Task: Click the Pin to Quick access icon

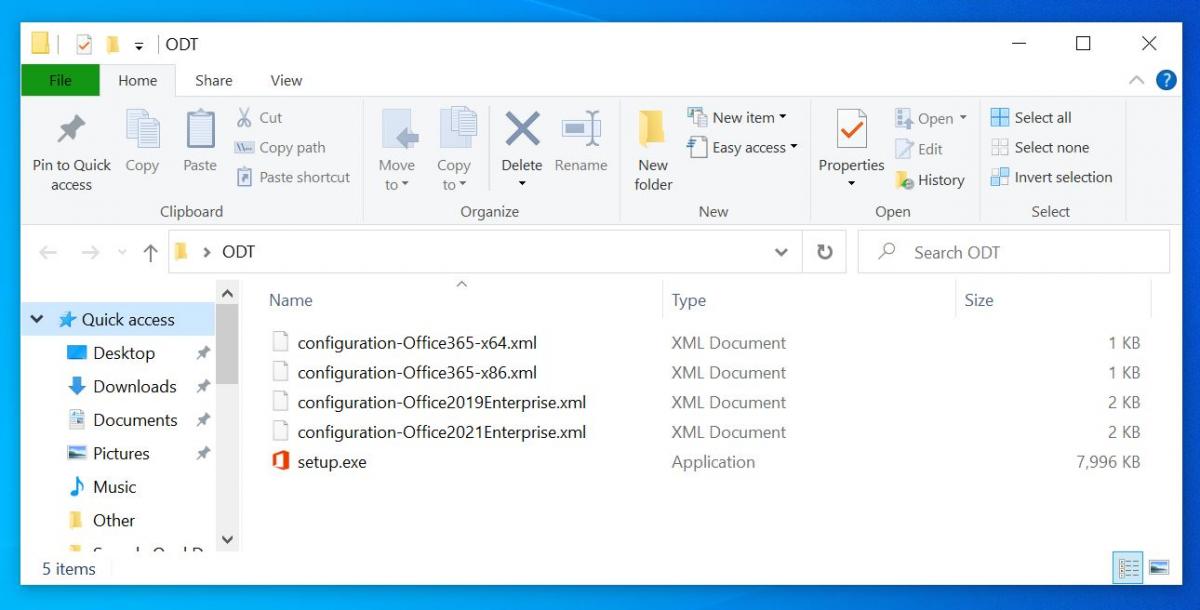Action: [71, 130]
